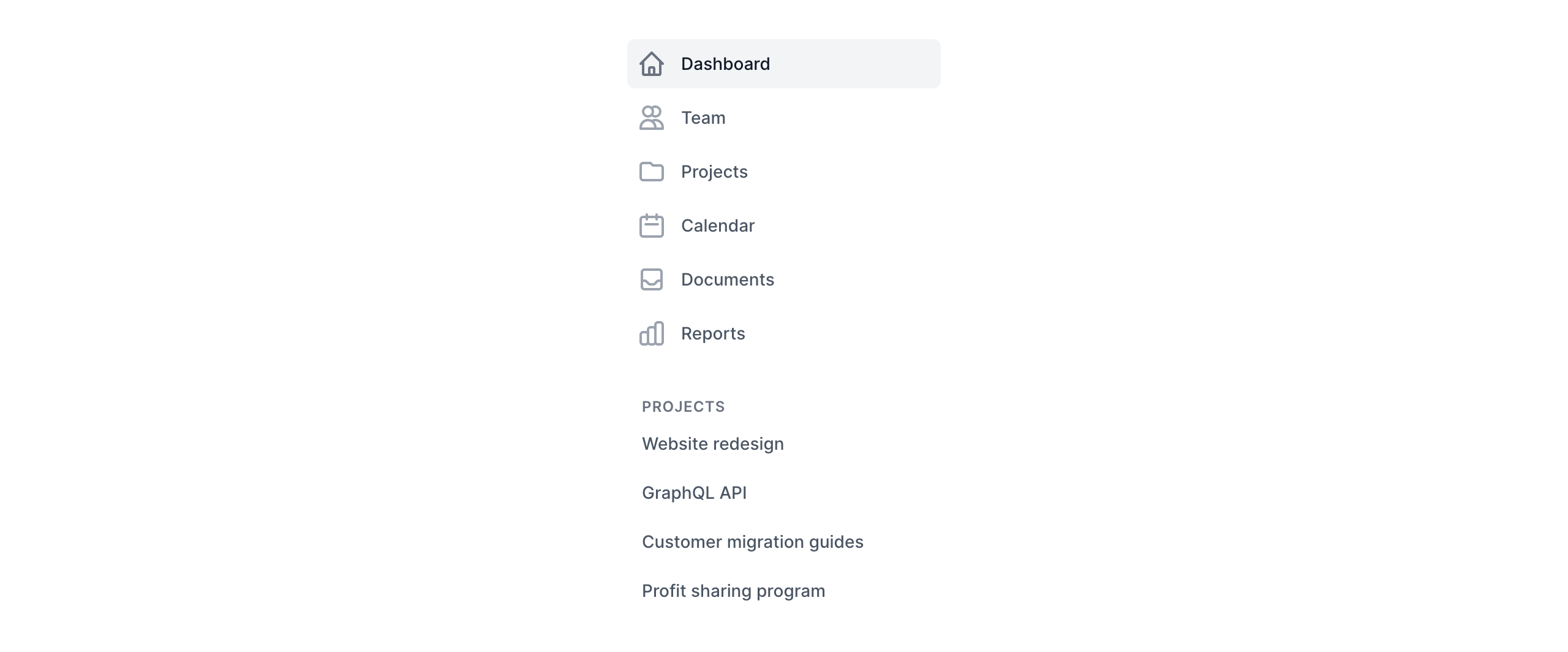Click the Calendar icon

click(x=651, y=226)
